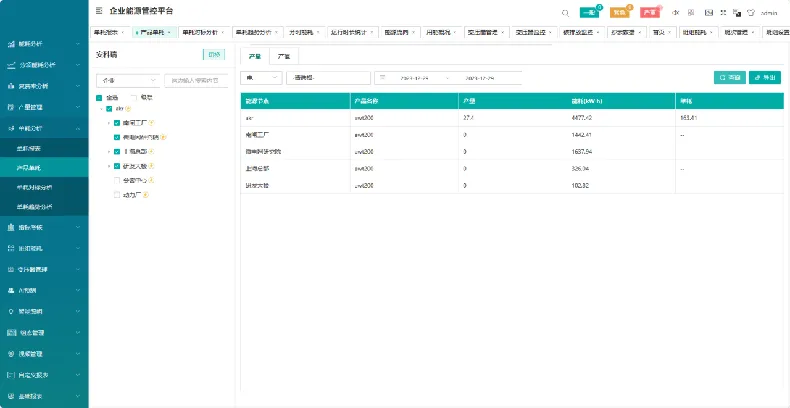Open the teal 一般 alarm badge
790x408 pixels.
(589, 13)
